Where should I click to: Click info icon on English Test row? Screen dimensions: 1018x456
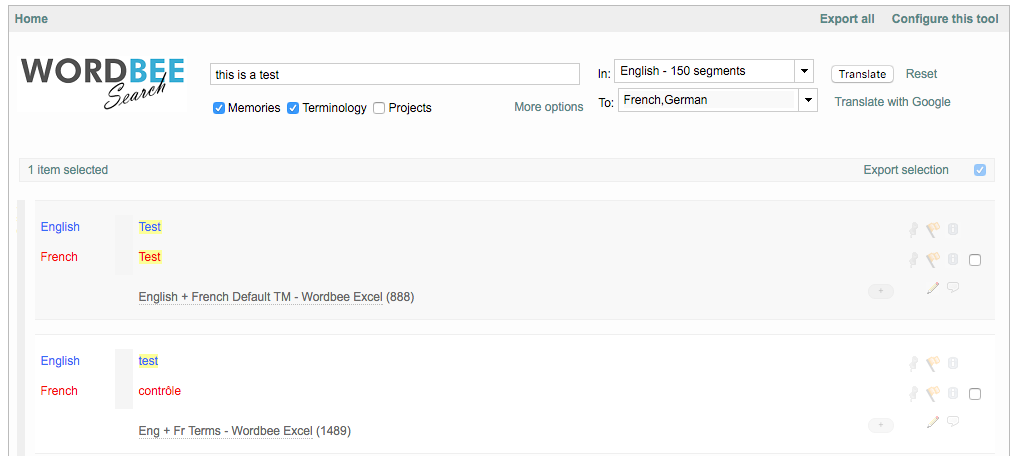[953, 230]
